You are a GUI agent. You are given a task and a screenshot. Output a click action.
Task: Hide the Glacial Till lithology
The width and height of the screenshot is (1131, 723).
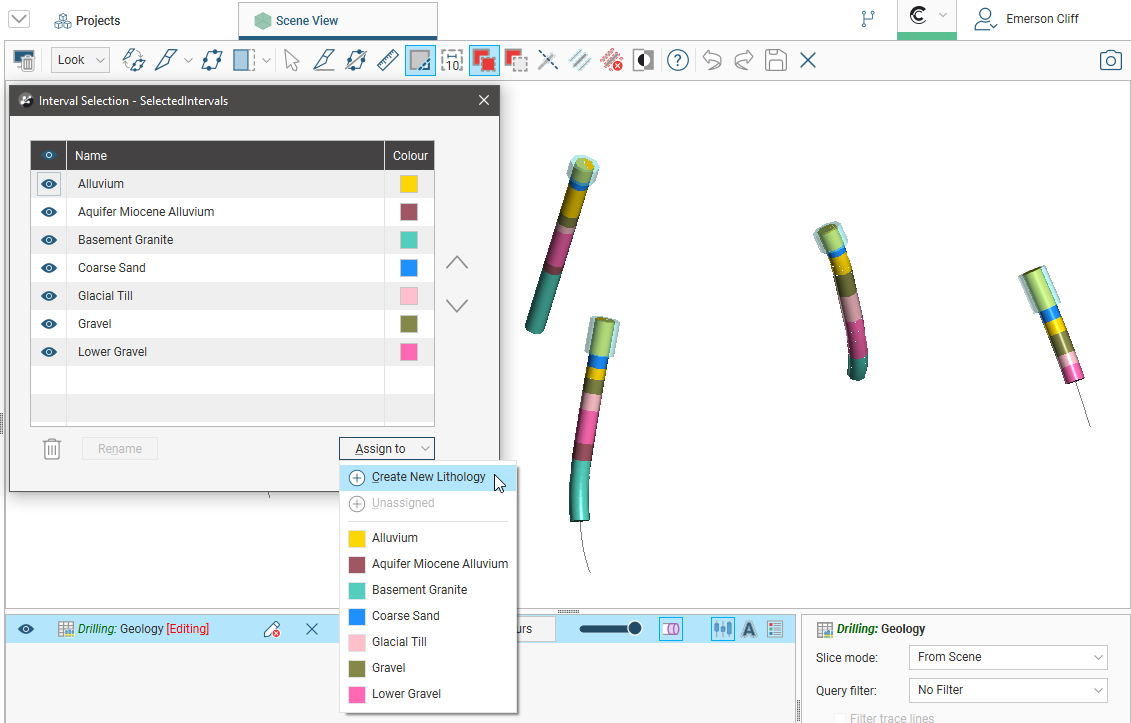[x=48, y=296]
